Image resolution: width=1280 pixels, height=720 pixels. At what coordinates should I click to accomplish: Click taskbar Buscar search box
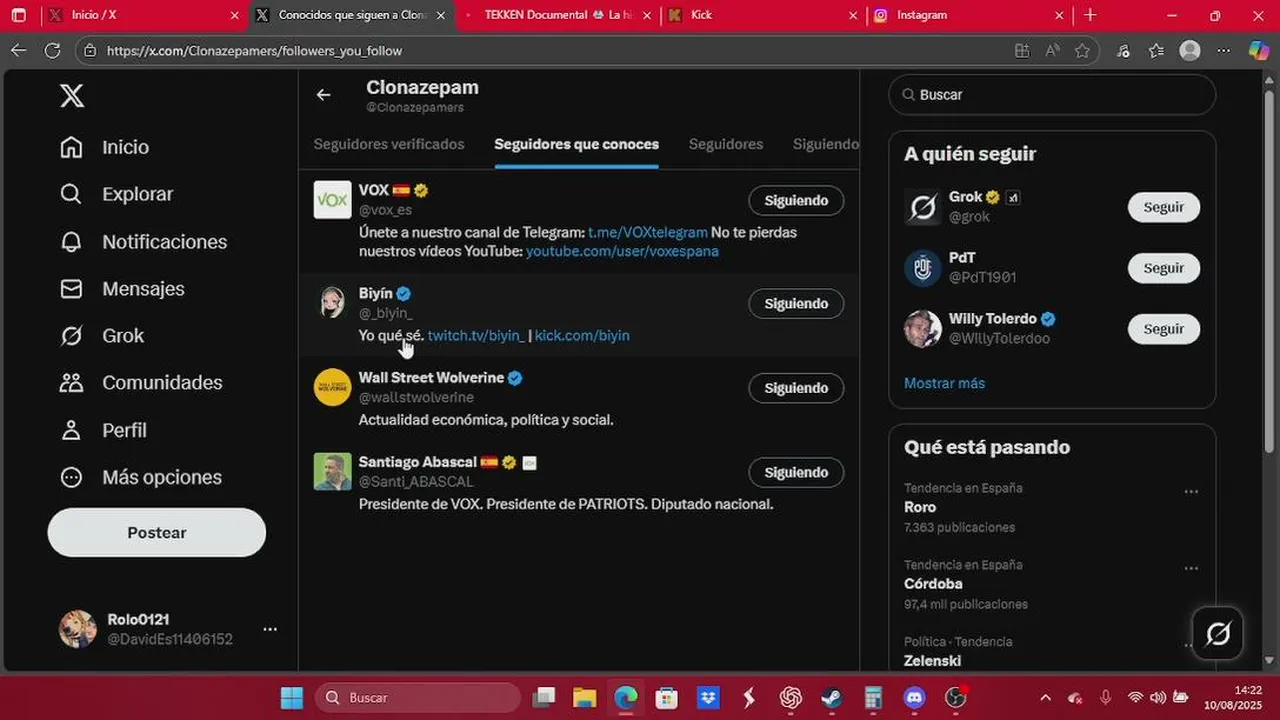(419, 697)
